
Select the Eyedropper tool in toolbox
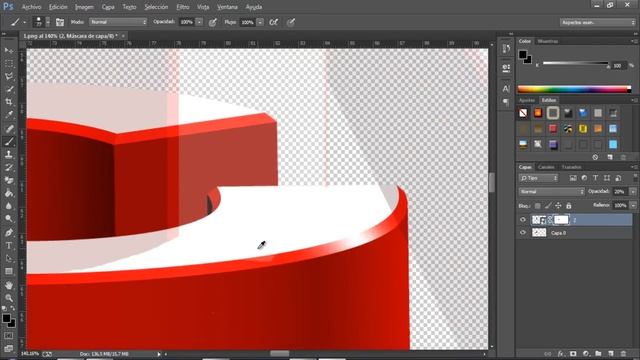[x=9, y=115]
